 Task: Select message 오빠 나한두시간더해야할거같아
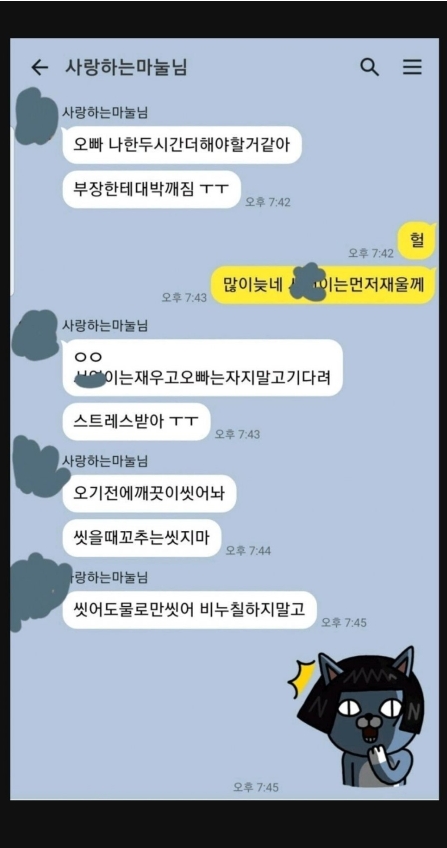(182, 145)
